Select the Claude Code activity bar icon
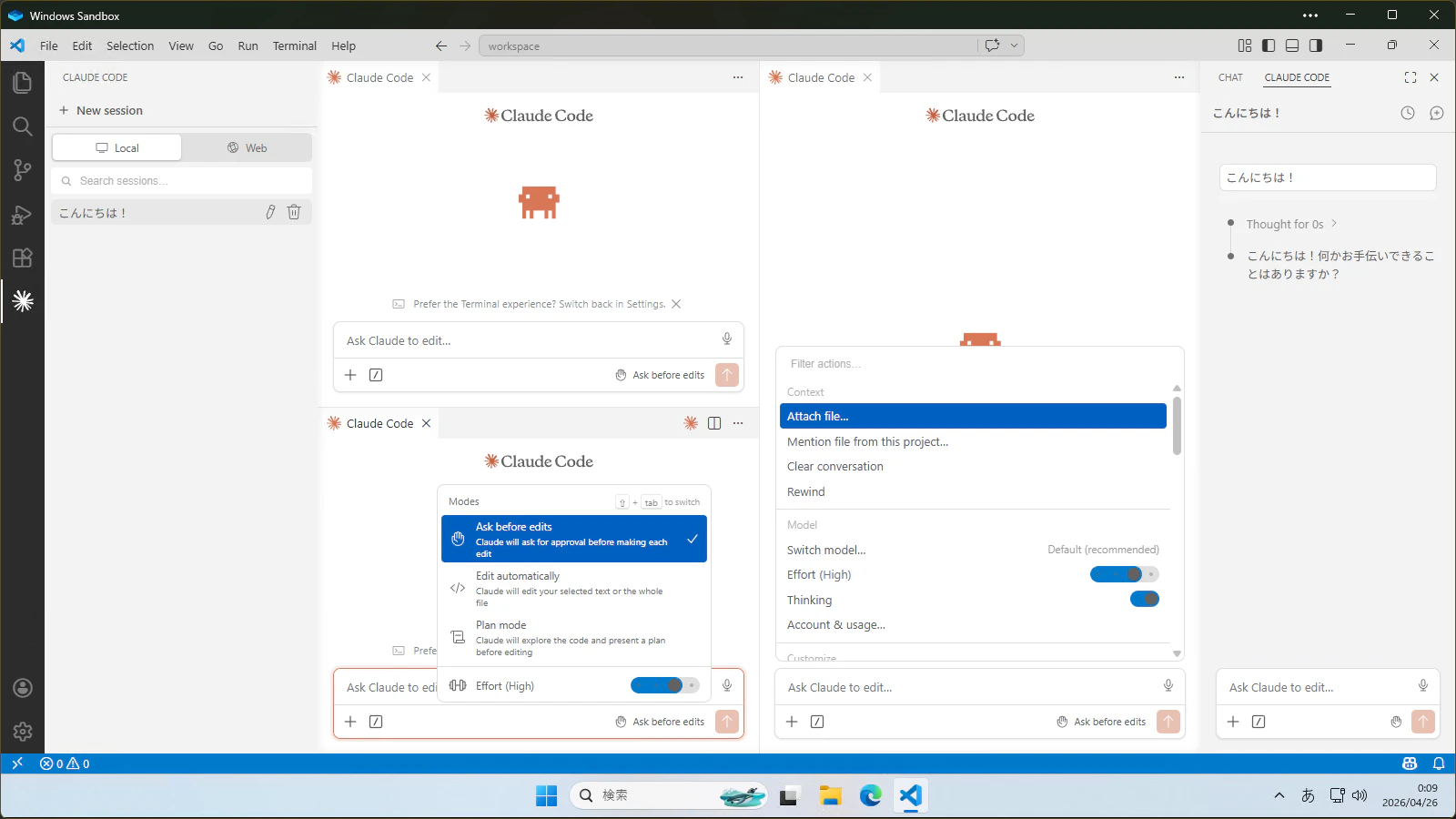 (x=22, y=301)
